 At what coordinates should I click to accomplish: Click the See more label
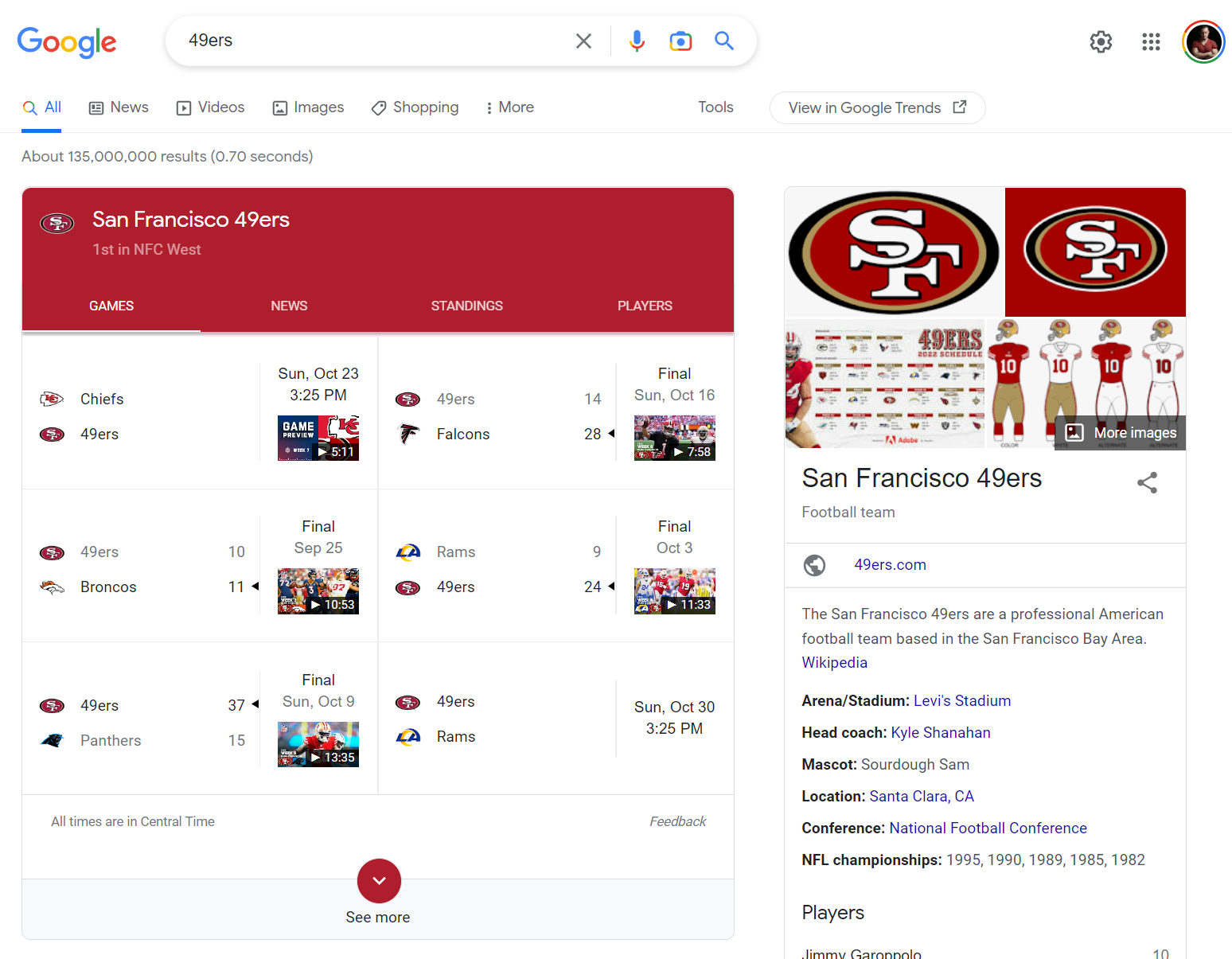378,917
